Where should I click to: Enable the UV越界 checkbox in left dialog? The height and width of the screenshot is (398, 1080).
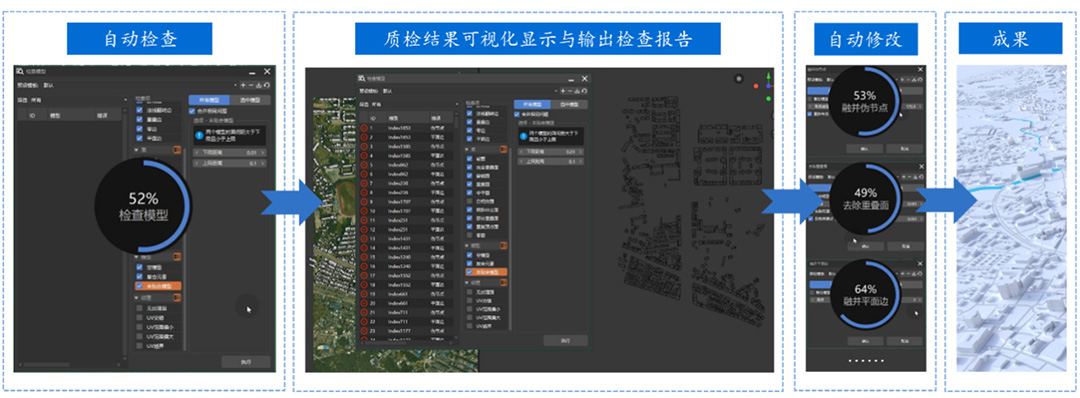point(140,346)
